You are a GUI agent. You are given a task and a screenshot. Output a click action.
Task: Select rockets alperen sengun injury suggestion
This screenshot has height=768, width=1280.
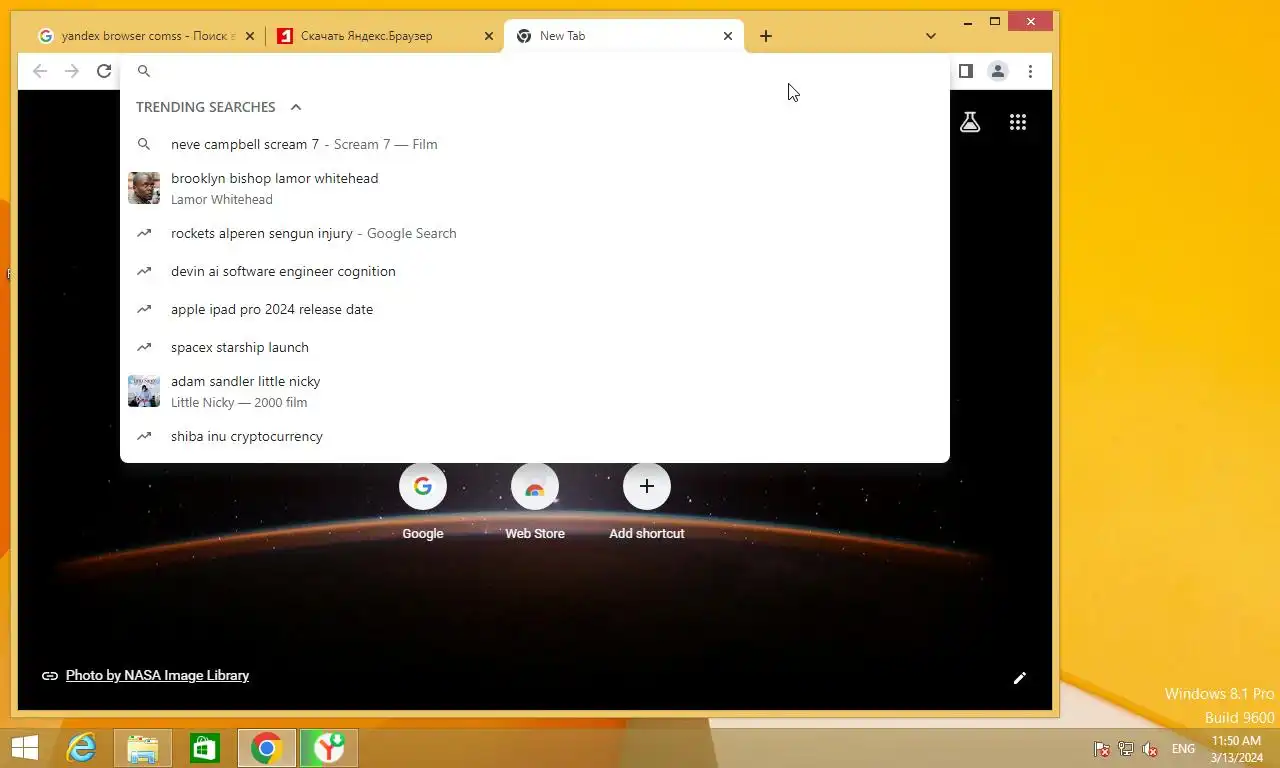pyautogui.click(x=535, y=233)
